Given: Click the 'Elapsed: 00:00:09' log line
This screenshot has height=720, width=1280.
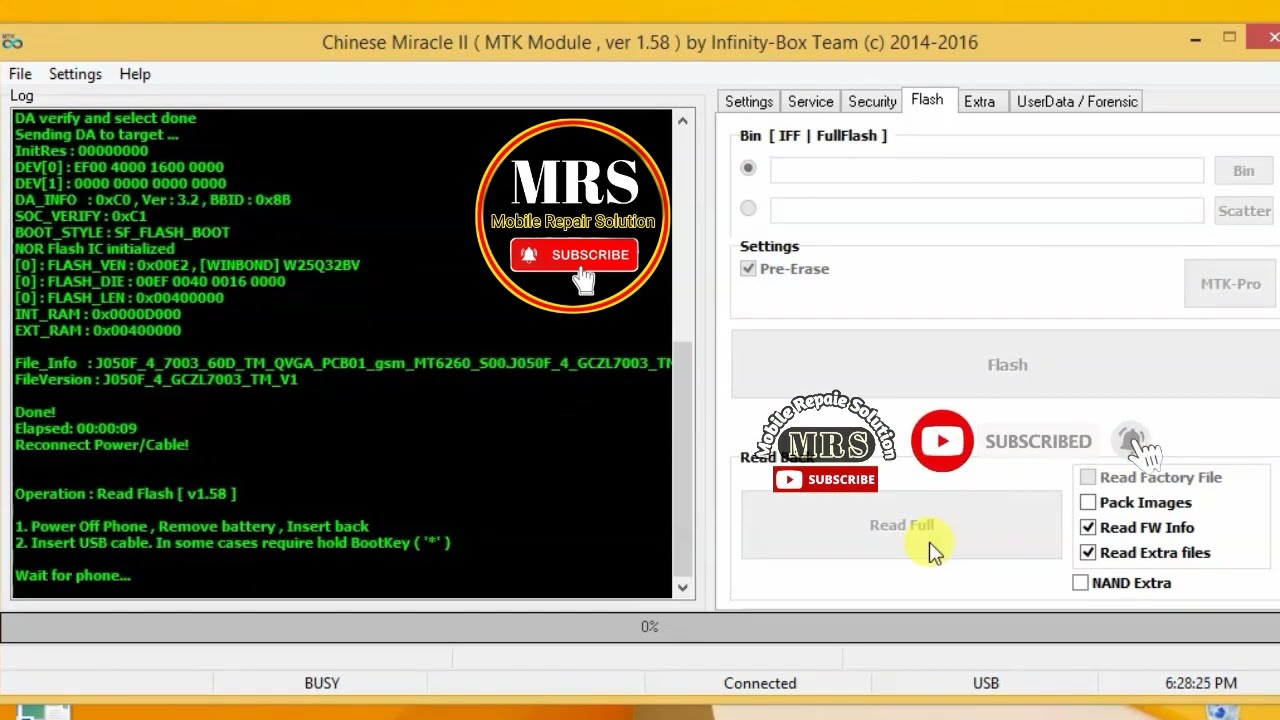Looking at the screenshot, I should tap(76, 428).
